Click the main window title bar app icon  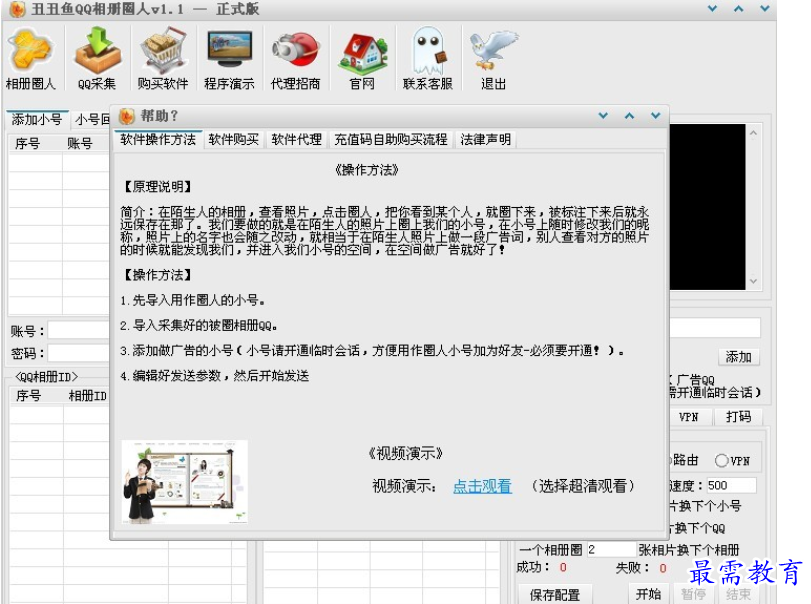click(18, 9)
